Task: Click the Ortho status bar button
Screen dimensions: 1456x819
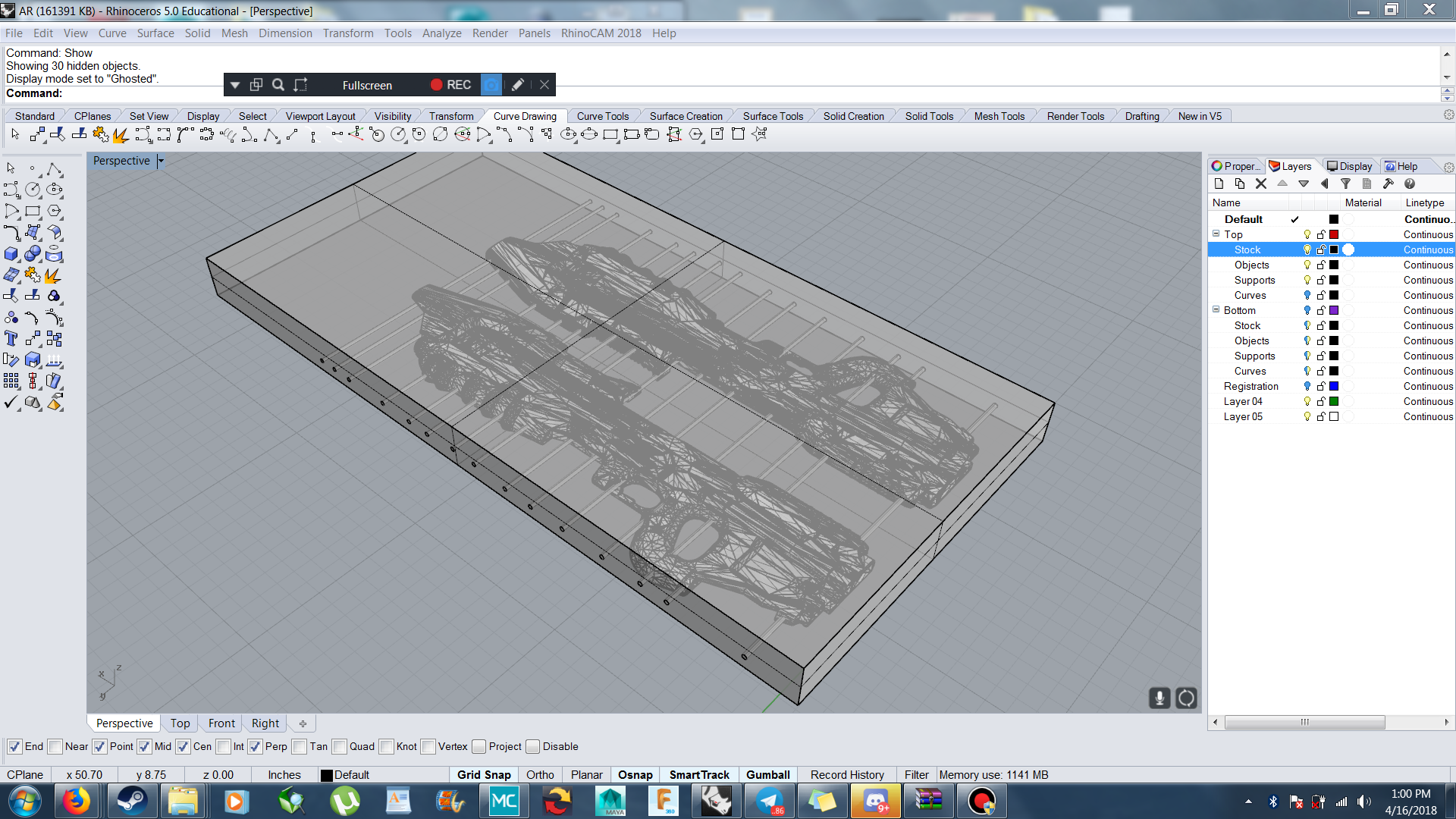Action: pyautogui.click(x=540, y=775)
